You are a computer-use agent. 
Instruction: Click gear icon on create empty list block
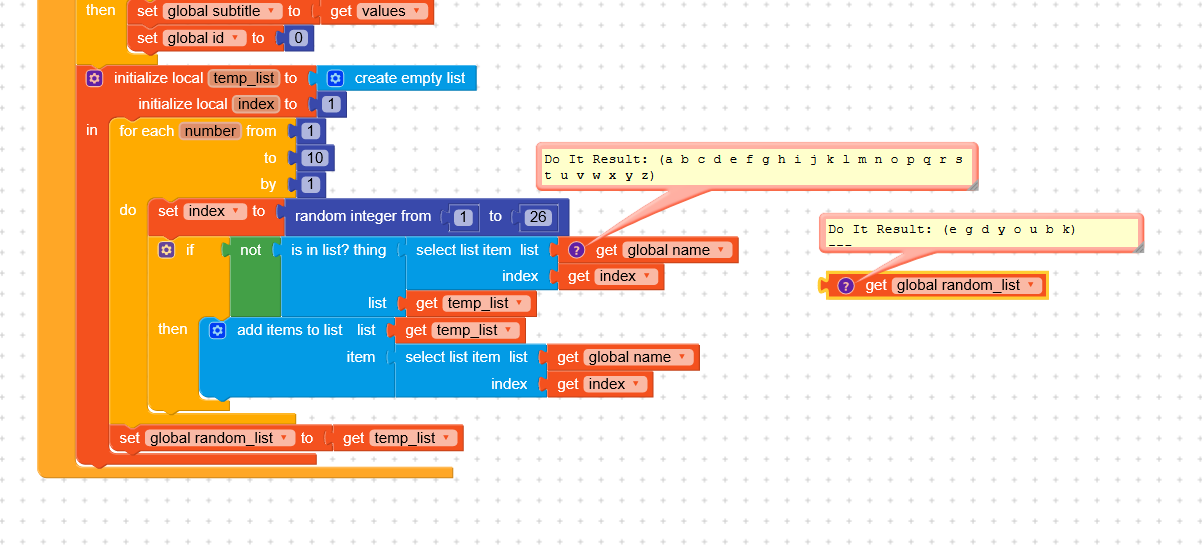336,78
